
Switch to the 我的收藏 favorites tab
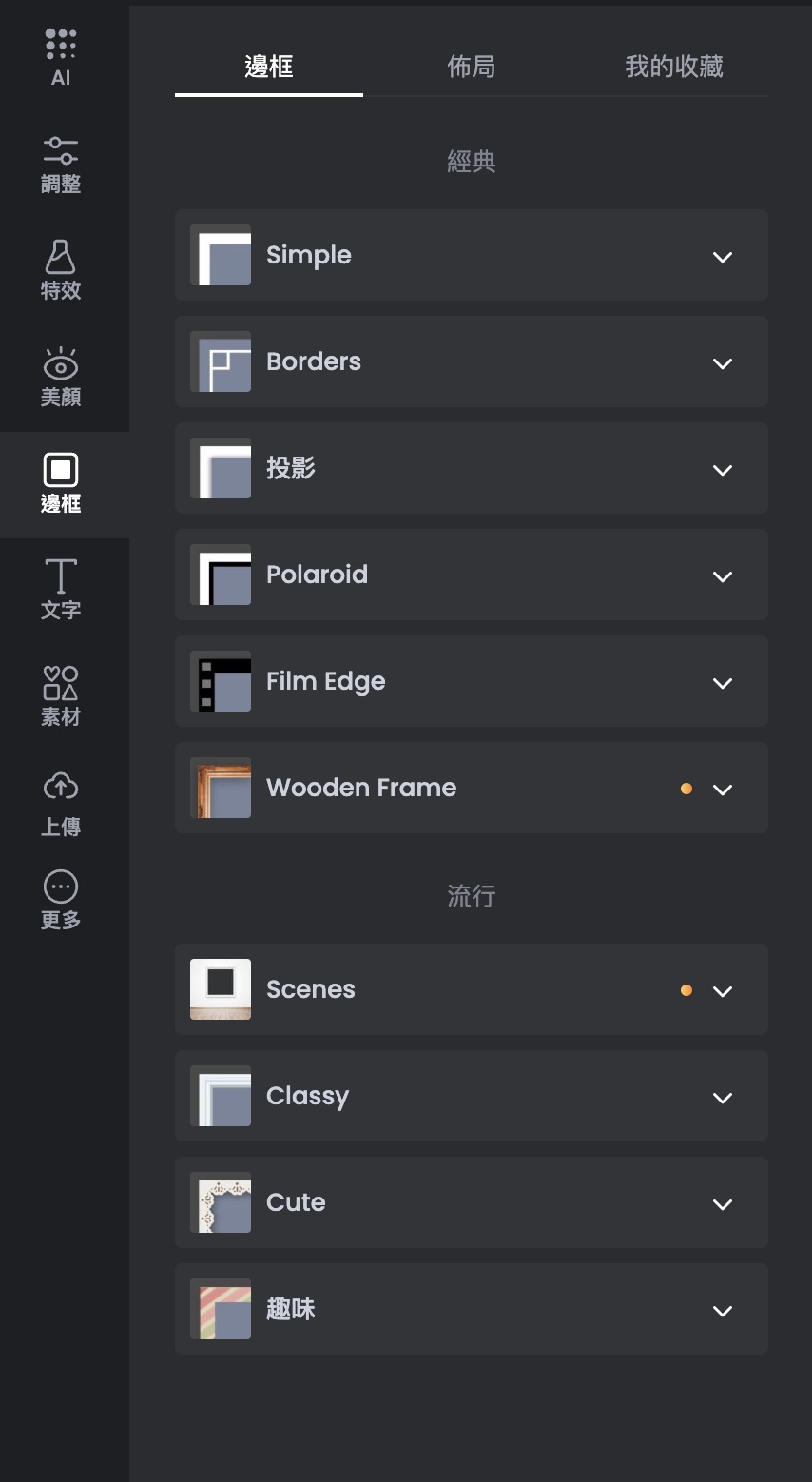click(674, 67)
